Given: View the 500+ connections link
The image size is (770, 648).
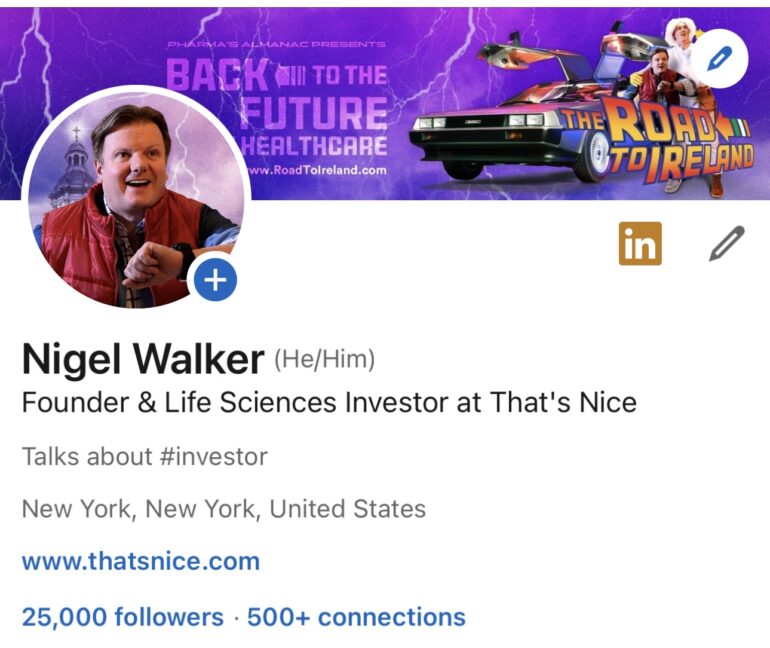Looking at the screenshot, I should (356, 617).
